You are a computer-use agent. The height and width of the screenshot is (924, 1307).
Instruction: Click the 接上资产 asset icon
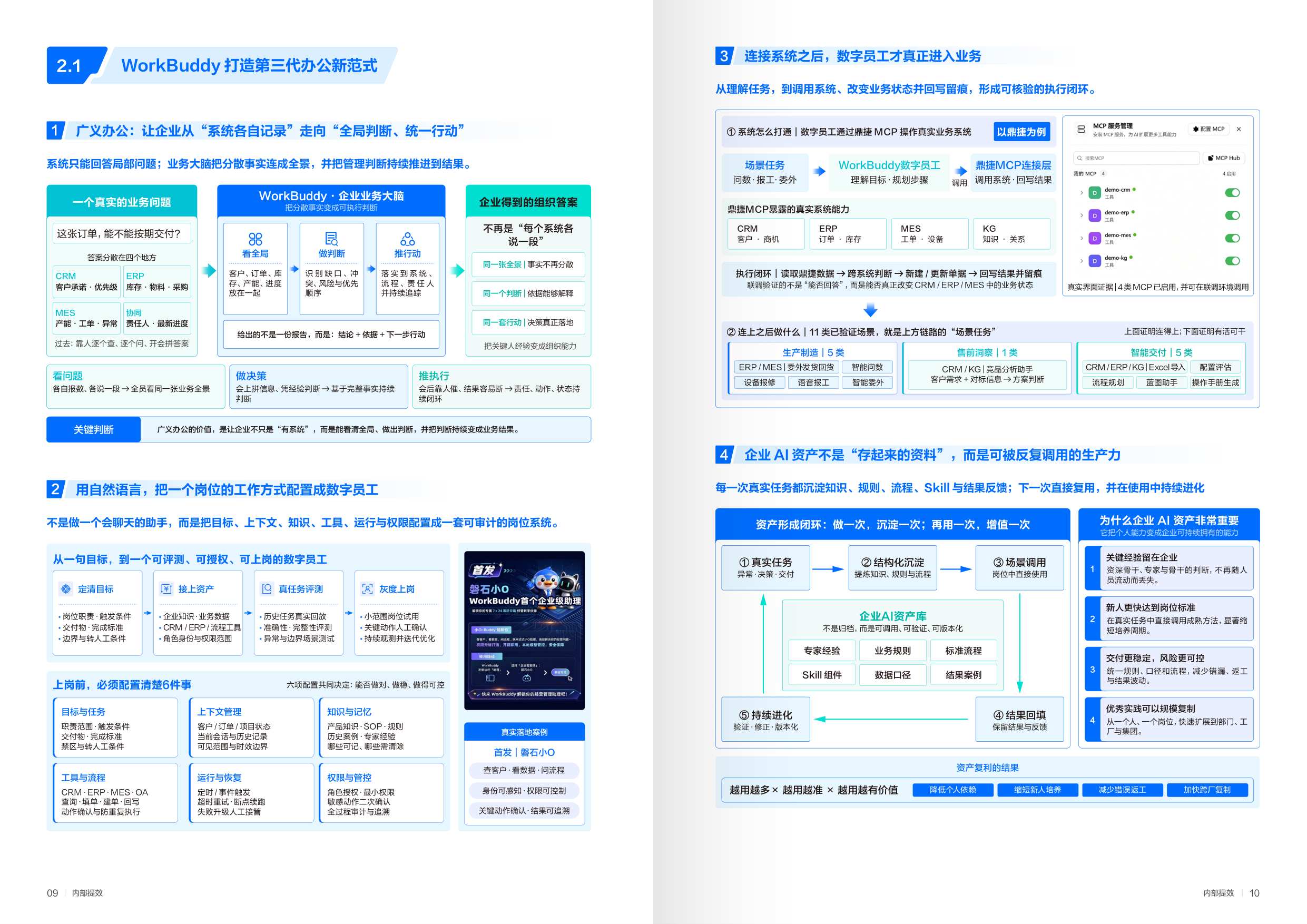coord(166,588)
